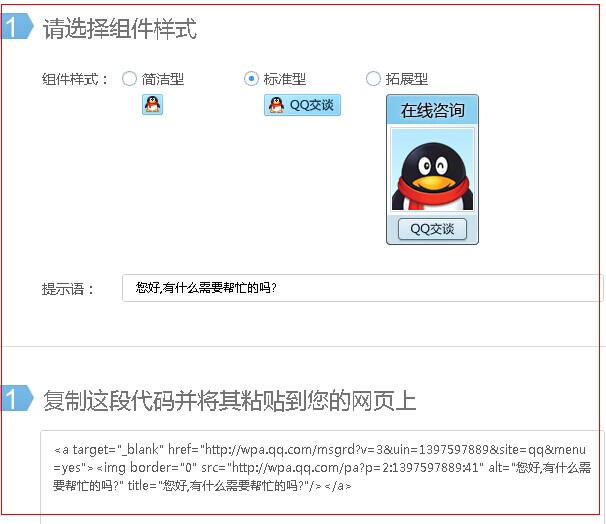Click the heading 复制这段代码并将其粘贴到您的网页上
The image size is (606, 524).
click(x=230, y=400)
